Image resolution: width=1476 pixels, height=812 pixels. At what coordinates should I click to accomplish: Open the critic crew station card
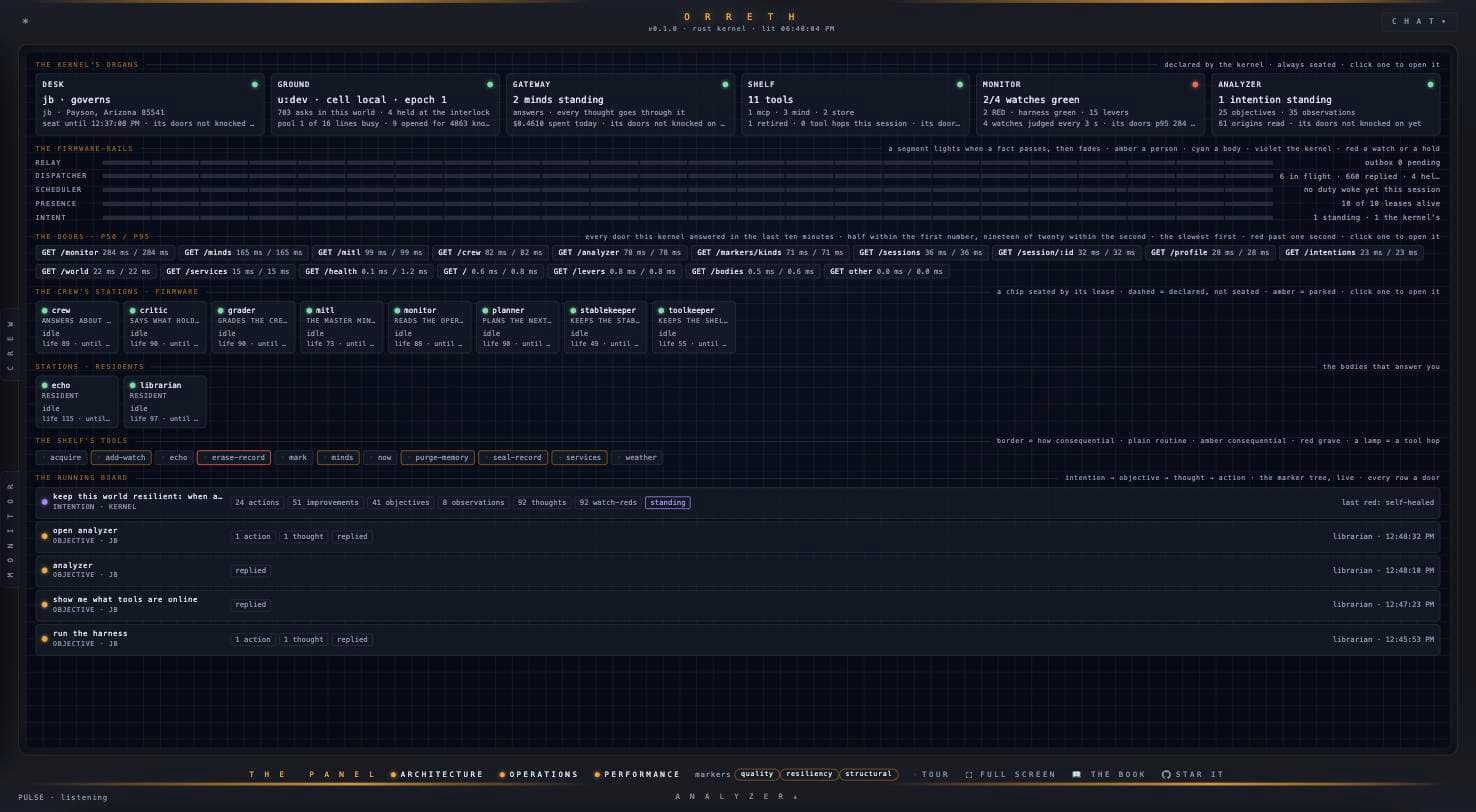click(165, 327)
